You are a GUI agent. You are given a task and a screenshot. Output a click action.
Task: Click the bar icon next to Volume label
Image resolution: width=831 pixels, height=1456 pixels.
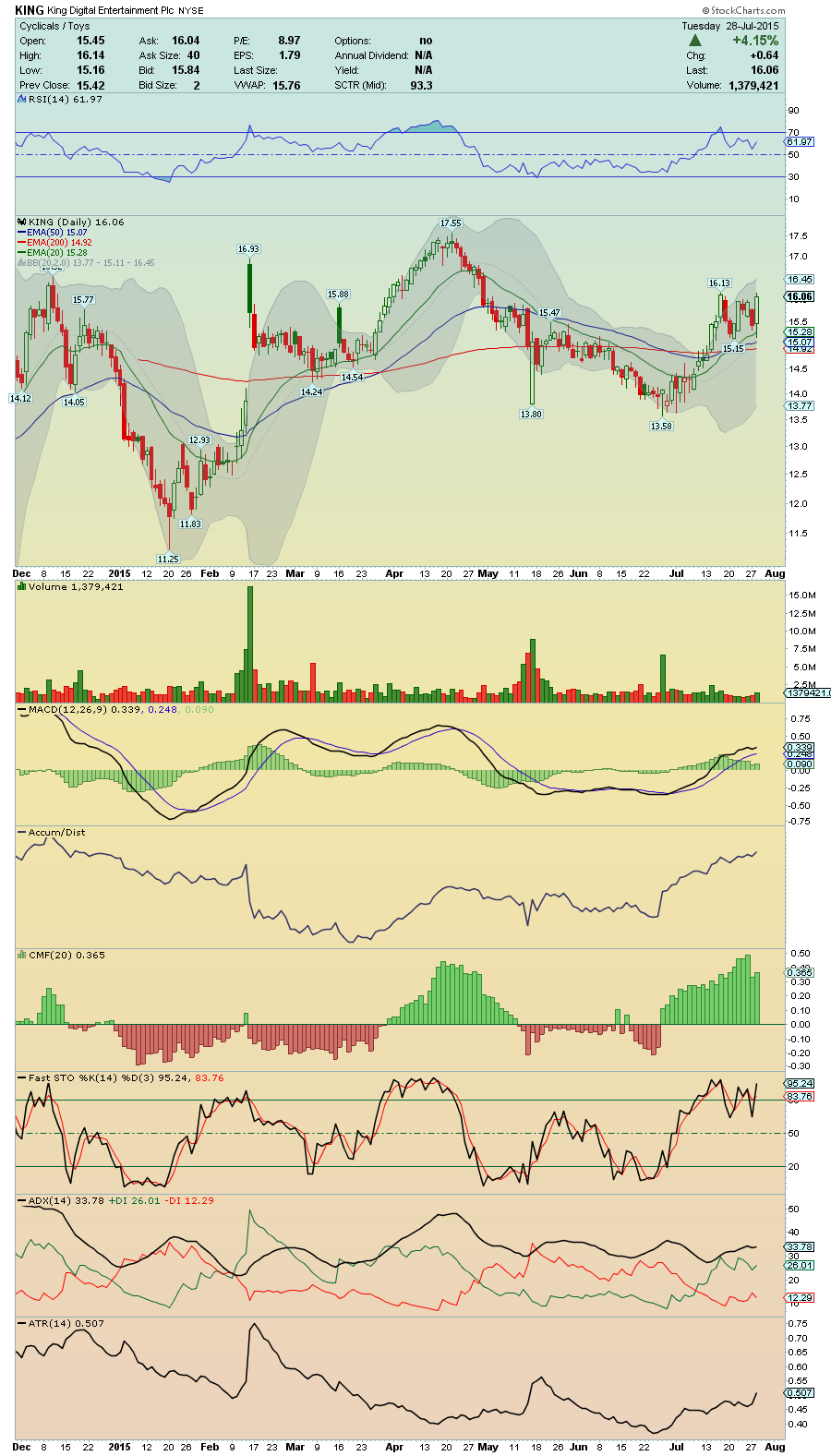[x=22, y=586]
